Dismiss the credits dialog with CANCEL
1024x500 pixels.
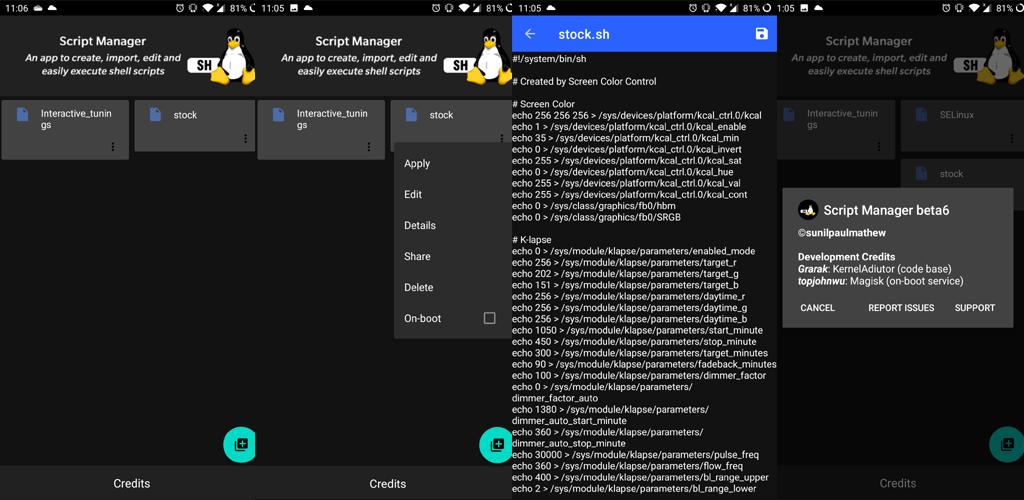[818, 307]
